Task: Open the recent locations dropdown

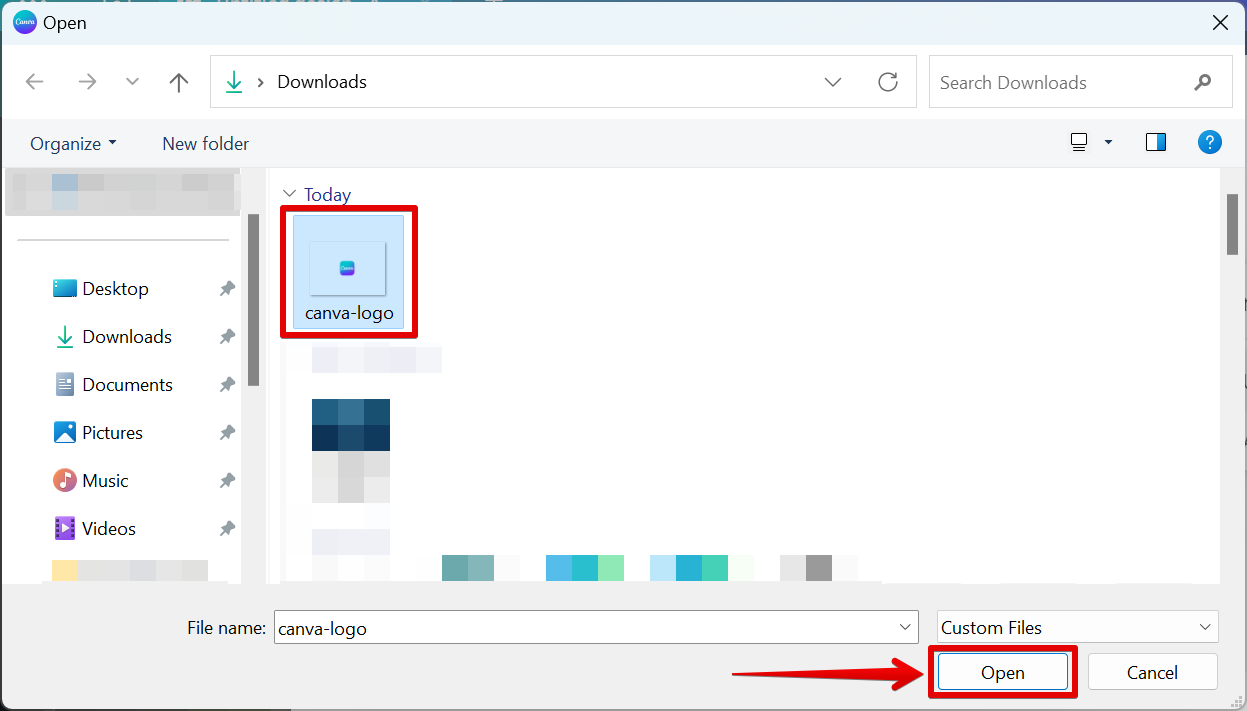Action: coord(132,82)
